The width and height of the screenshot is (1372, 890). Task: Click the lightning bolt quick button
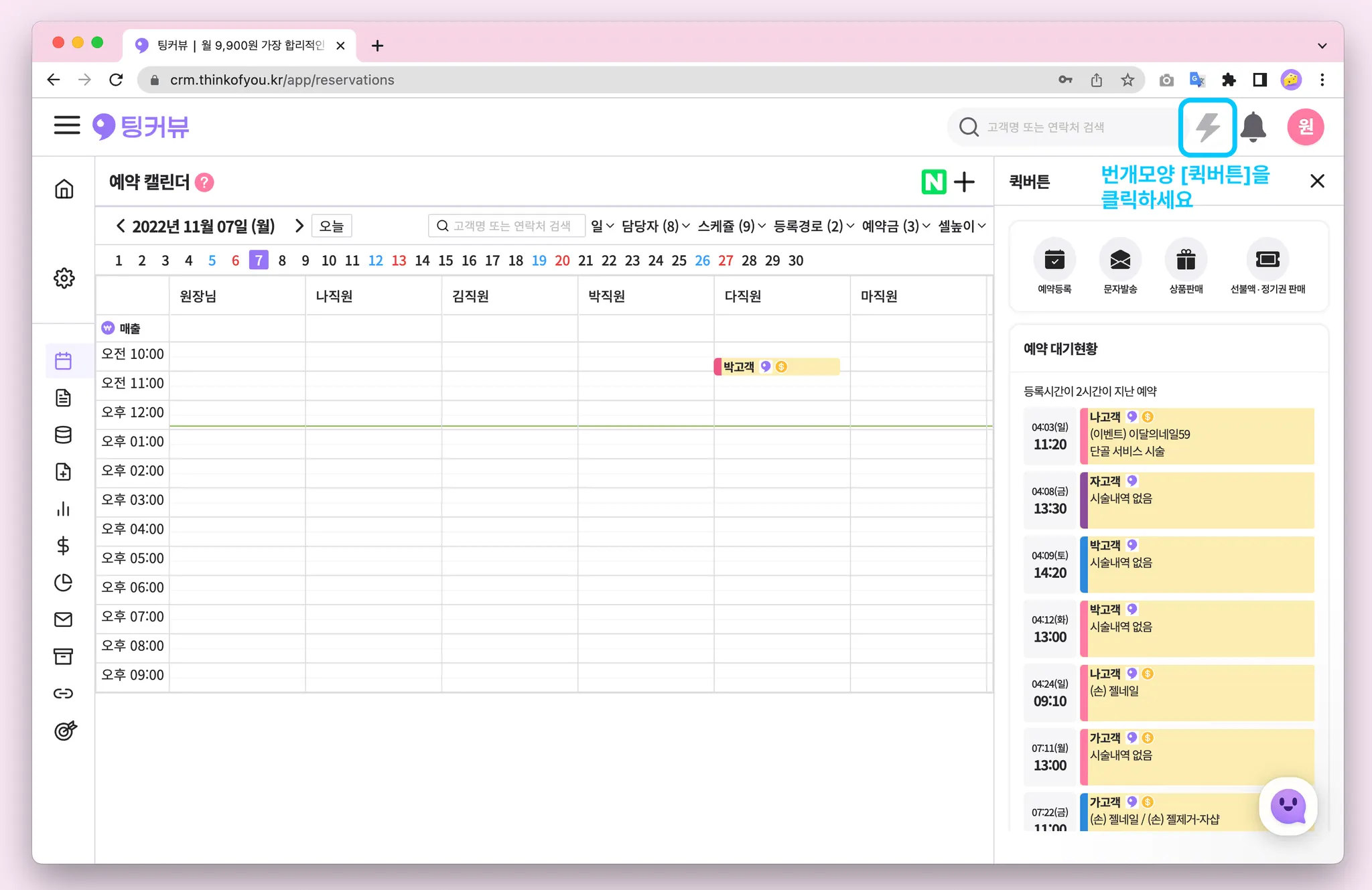[x=1207, y=127]
